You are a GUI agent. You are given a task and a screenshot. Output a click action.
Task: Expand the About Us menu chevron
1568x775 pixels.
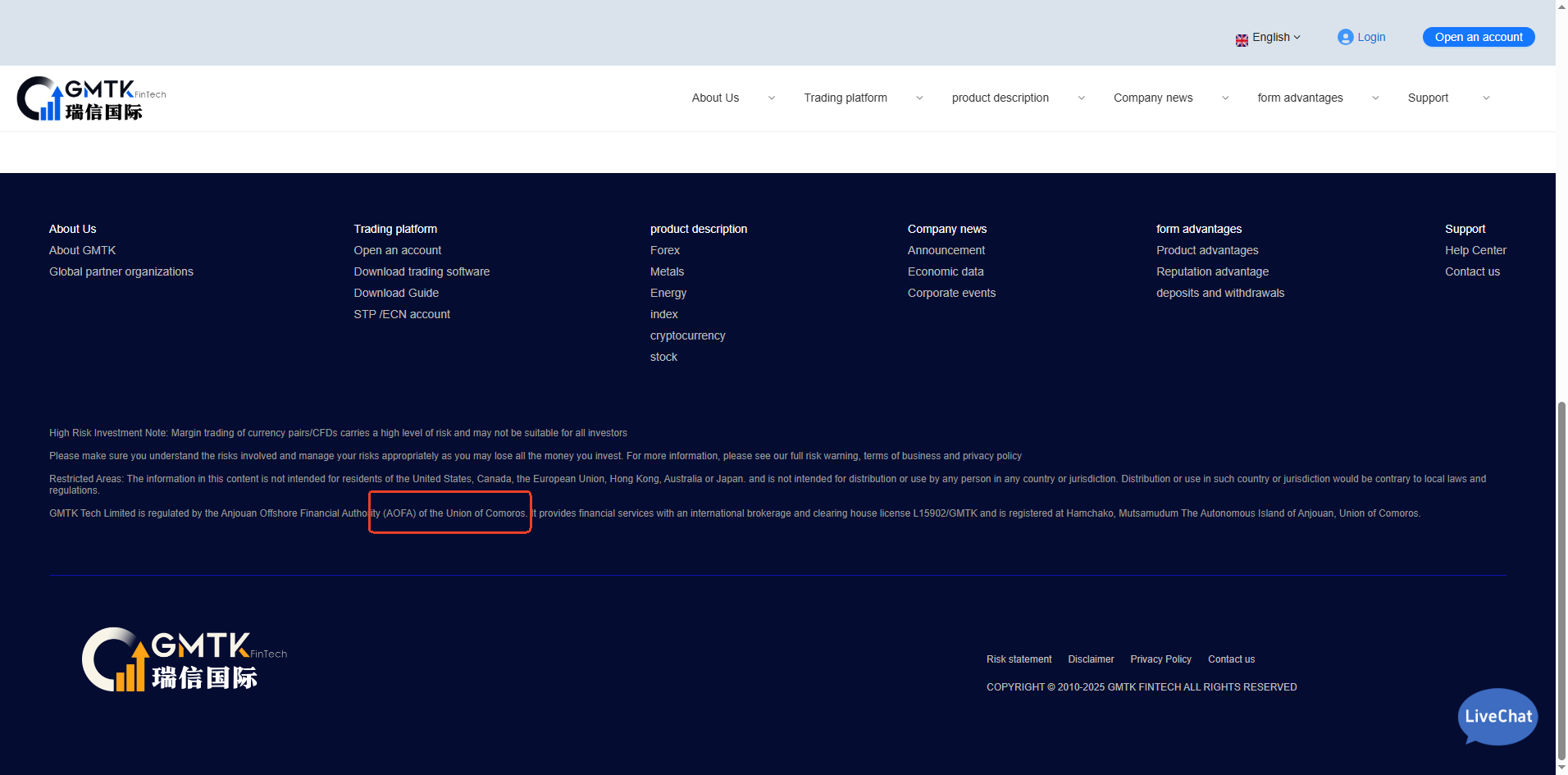[x=771, y=98]
